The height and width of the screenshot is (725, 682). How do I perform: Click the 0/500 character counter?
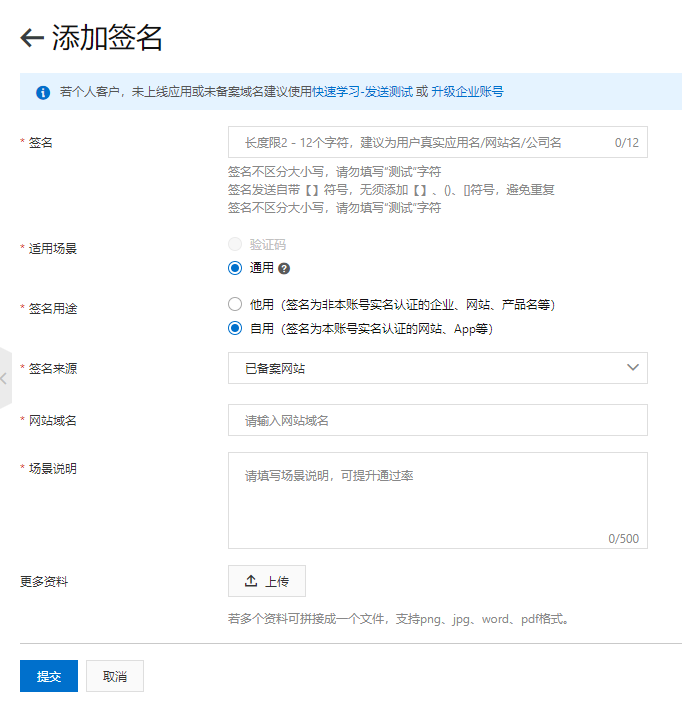(623, 539)
